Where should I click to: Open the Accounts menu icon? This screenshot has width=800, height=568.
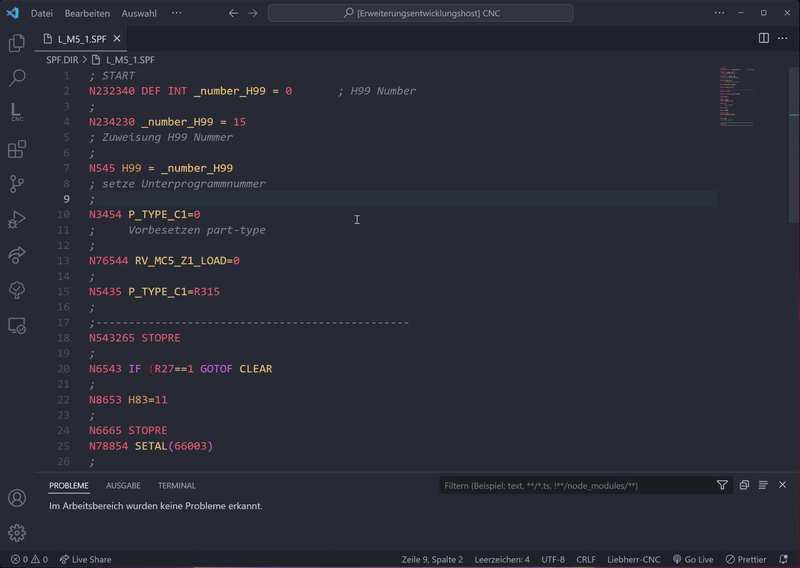17,498
